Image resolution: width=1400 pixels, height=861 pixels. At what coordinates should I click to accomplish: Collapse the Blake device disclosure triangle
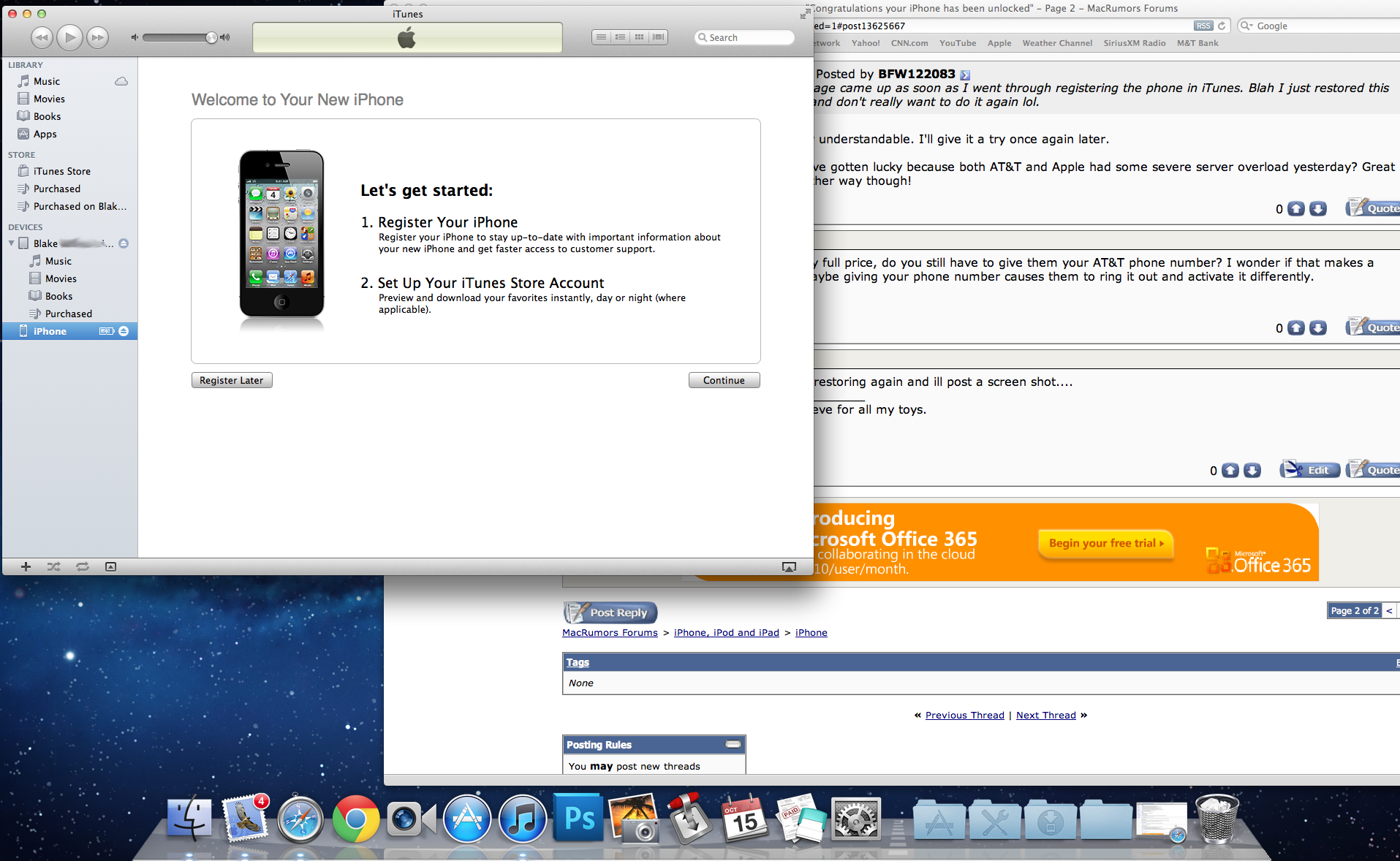click(x=11, y=243)
